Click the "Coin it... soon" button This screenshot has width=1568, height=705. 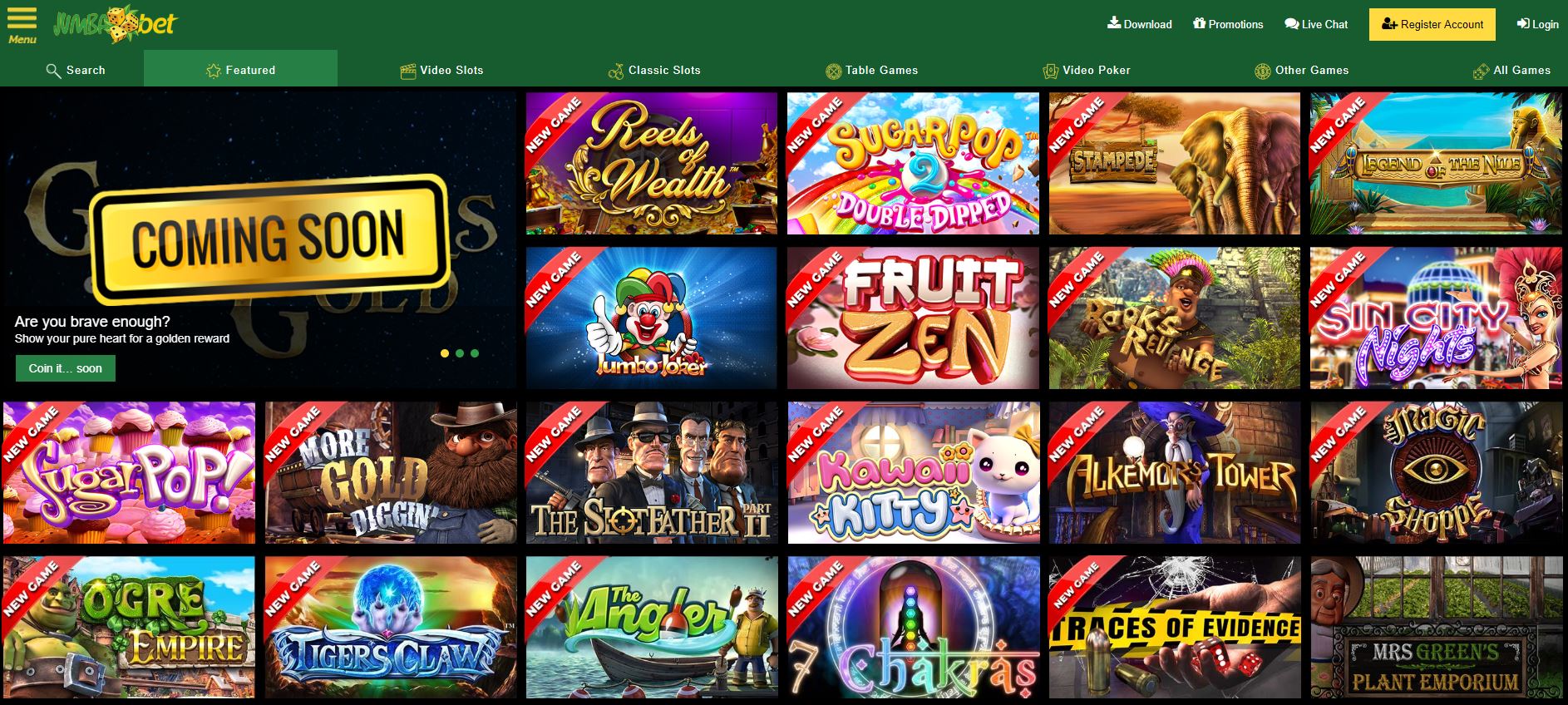click(66, 368)
